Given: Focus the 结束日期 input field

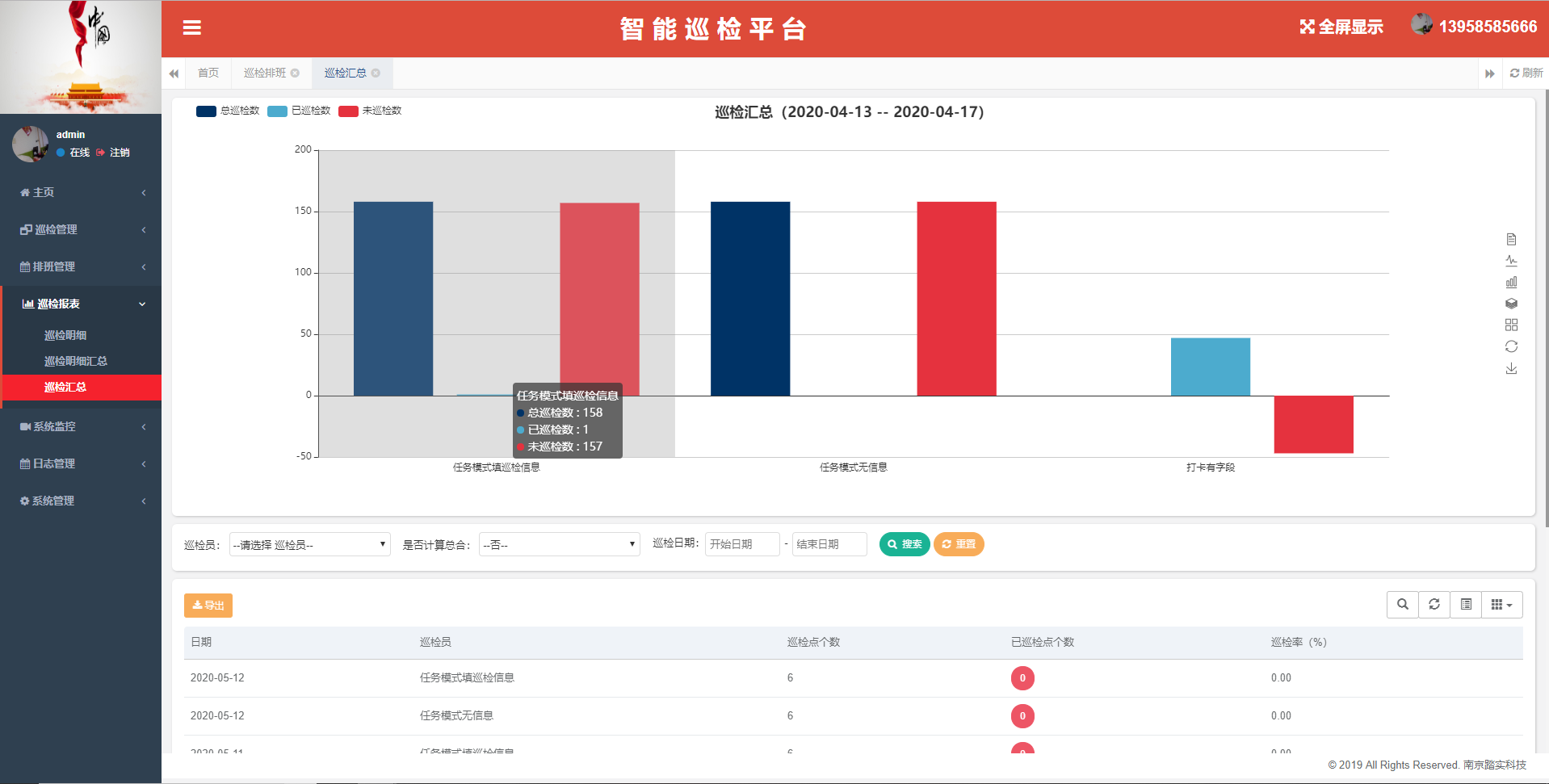Looking at the screenshot, I should pyautogui.click(x=829, y=544).
